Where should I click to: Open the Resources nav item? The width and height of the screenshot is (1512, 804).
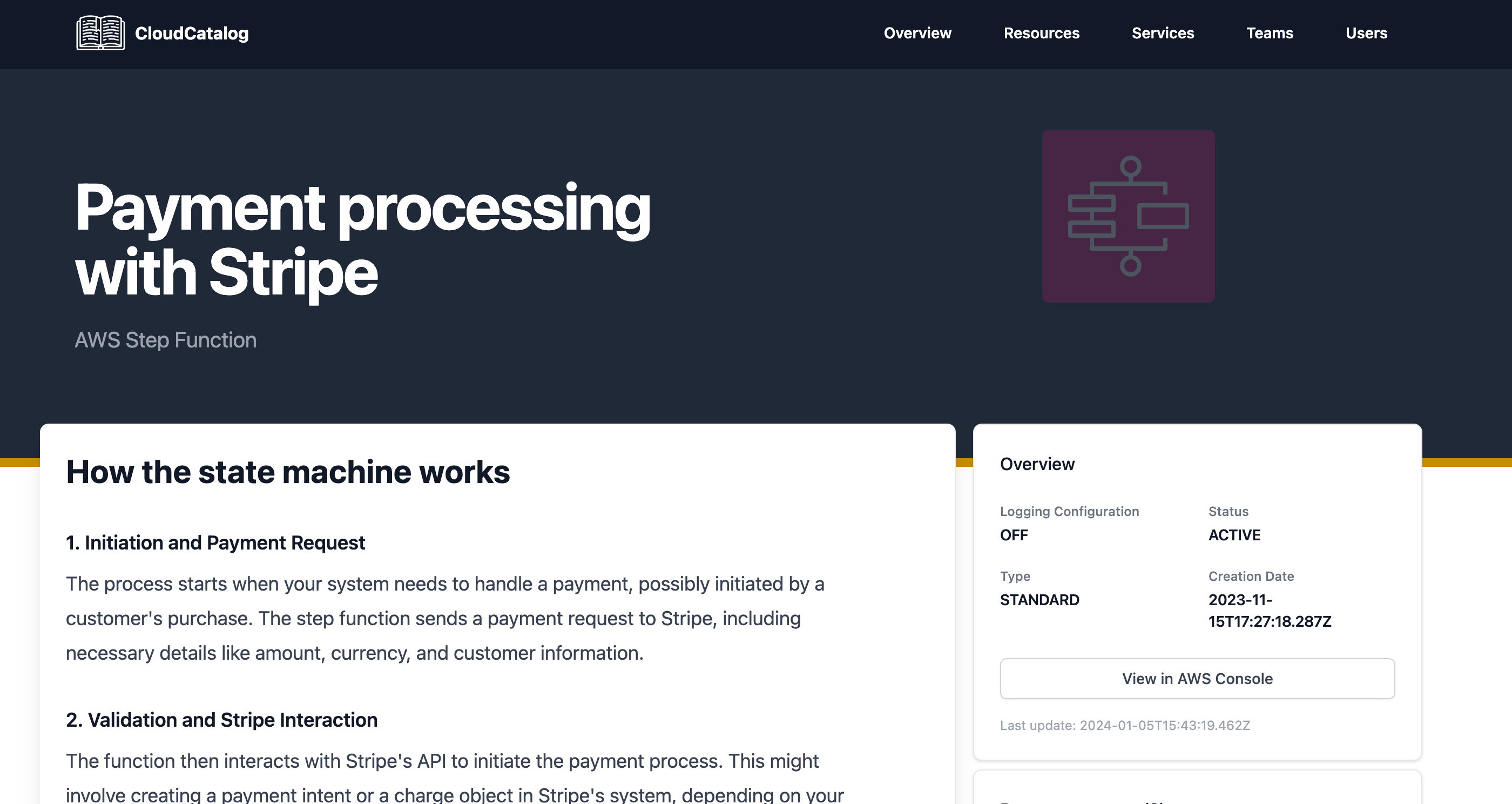pyautogui.click(x=1041, y=33)
